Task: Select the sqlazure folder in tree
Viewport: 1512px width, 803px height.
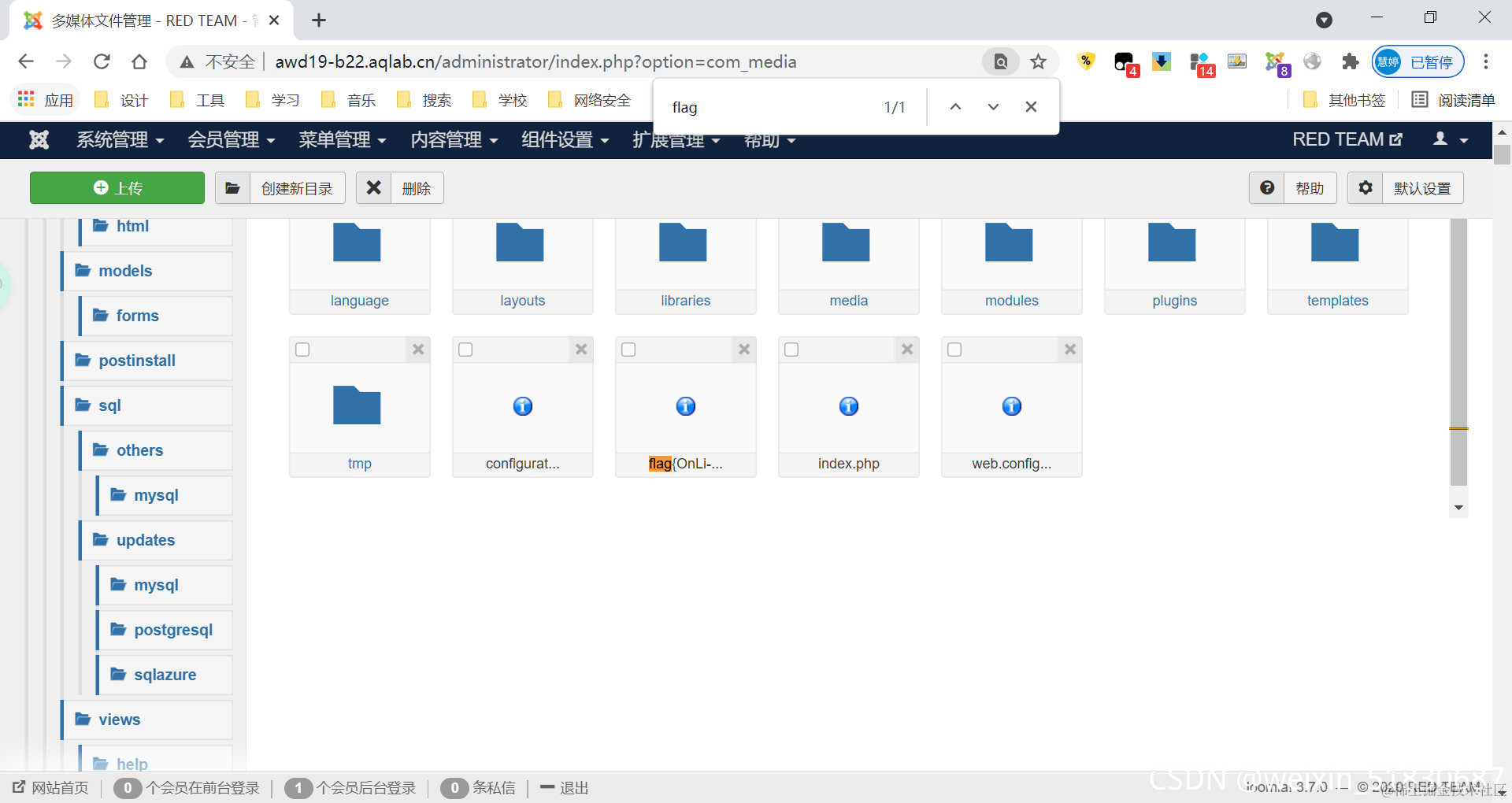Action: tap(165, 675)
